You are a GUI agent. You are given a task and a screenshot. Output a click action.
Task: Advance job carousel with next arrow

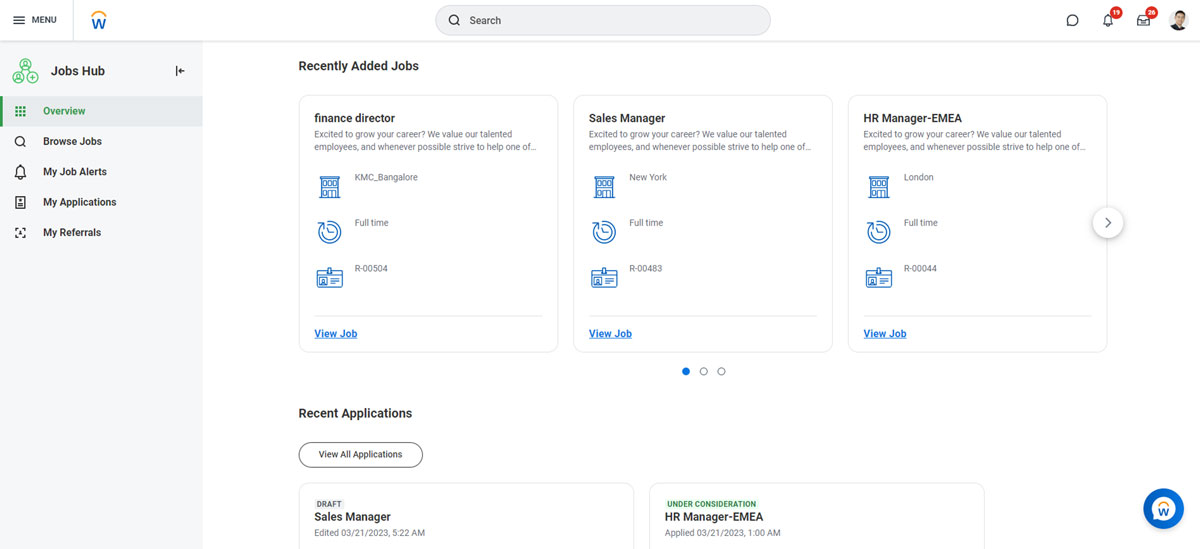point(1108,223)
